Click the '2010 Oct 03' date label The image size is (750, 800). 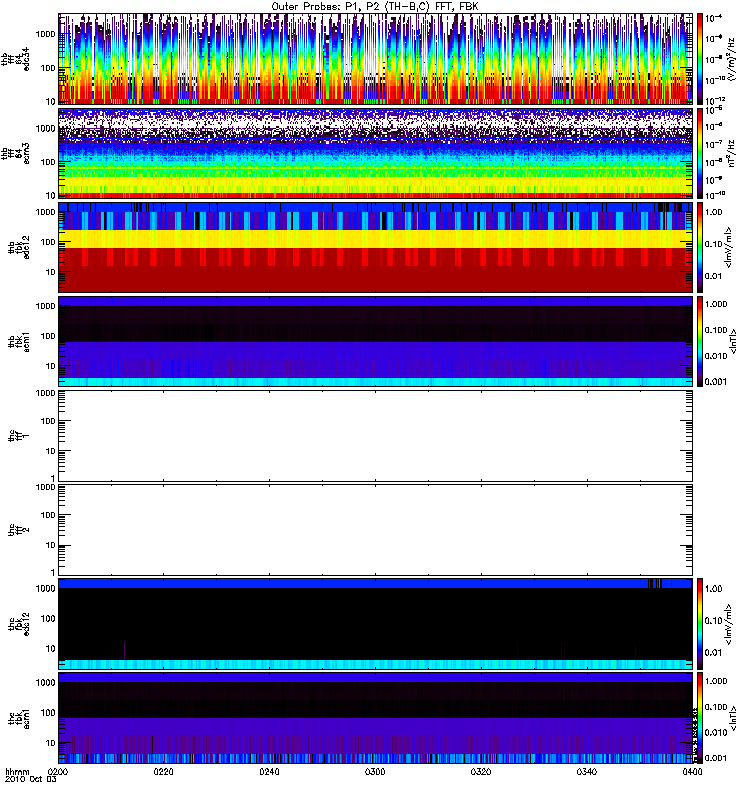pos(31,779)
